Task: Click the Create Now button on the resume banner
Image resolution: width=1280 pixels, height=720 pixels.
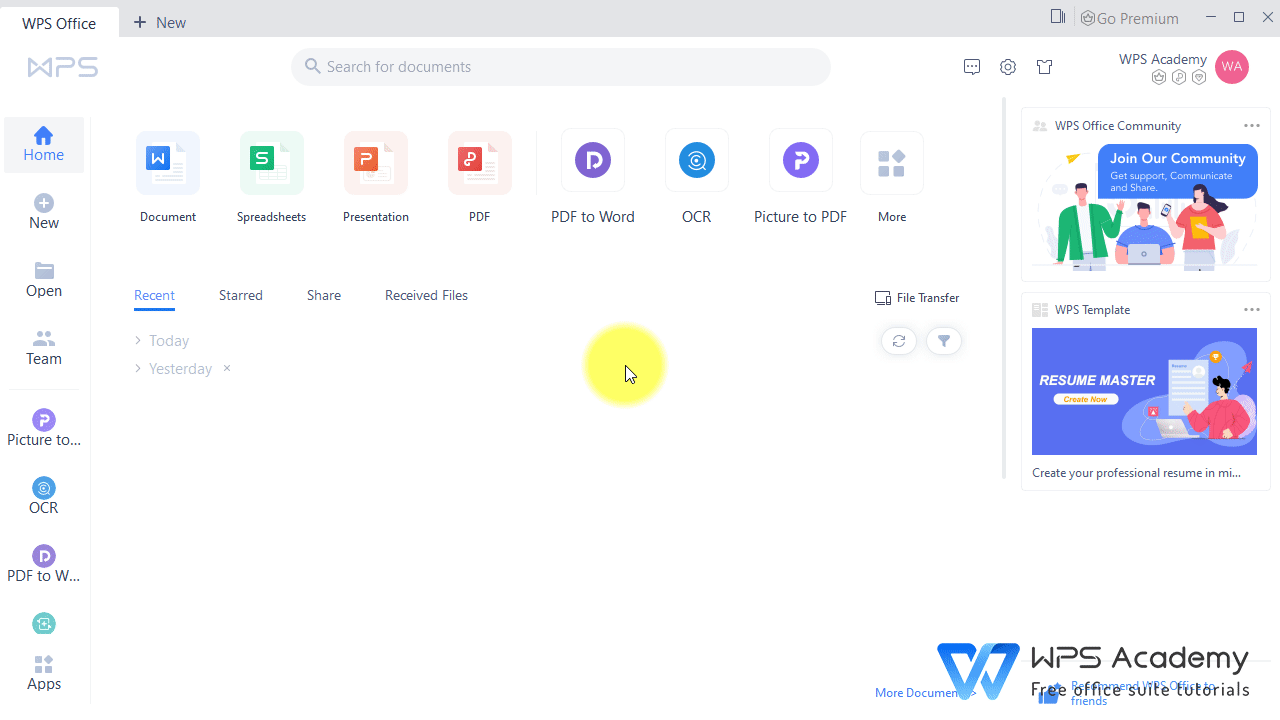Action: pos(1086,399)
